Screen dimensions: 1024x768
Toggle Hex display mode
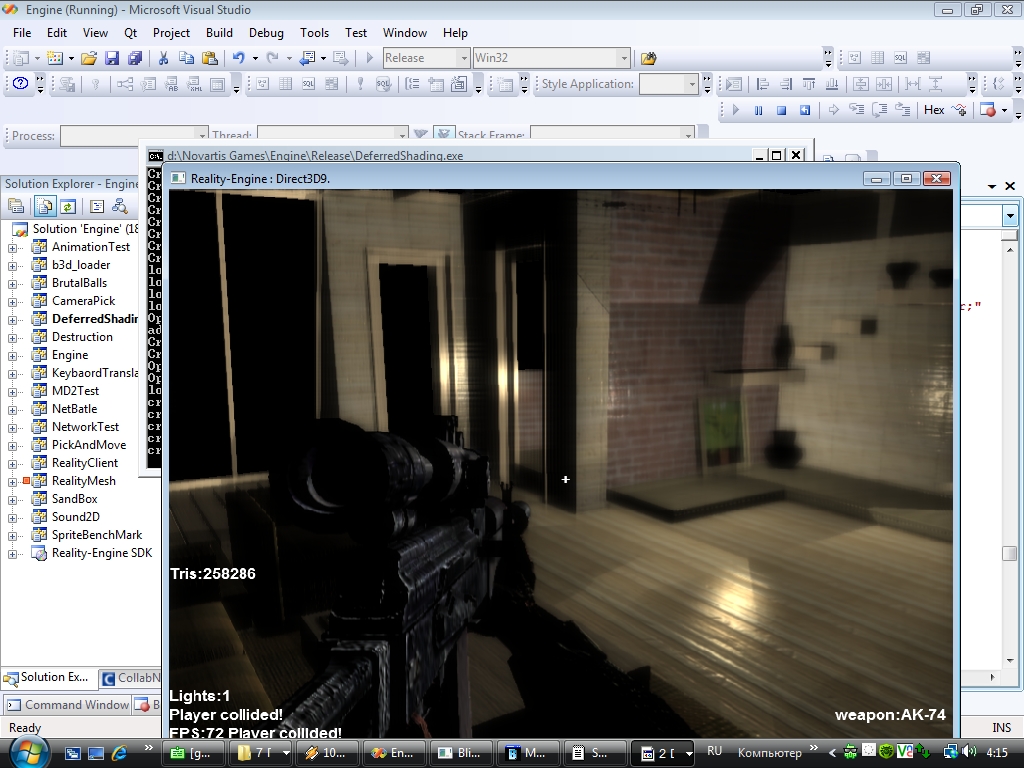(934, 110)
